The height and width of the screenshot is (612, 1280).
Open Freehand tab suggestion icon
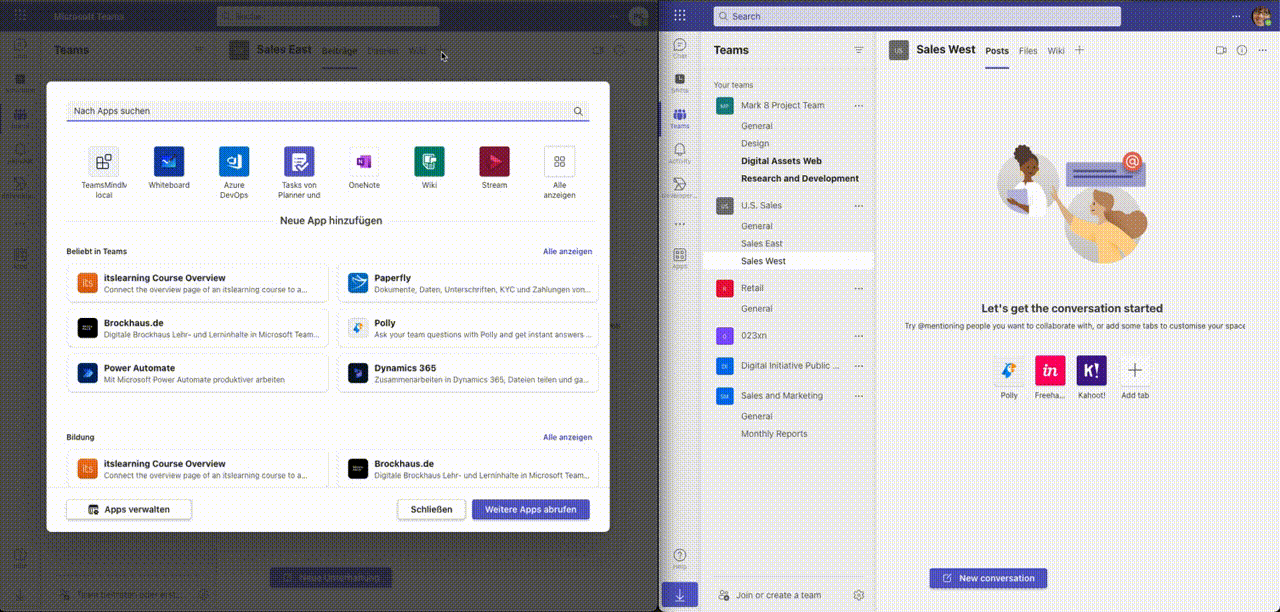tap(1050, 371)
